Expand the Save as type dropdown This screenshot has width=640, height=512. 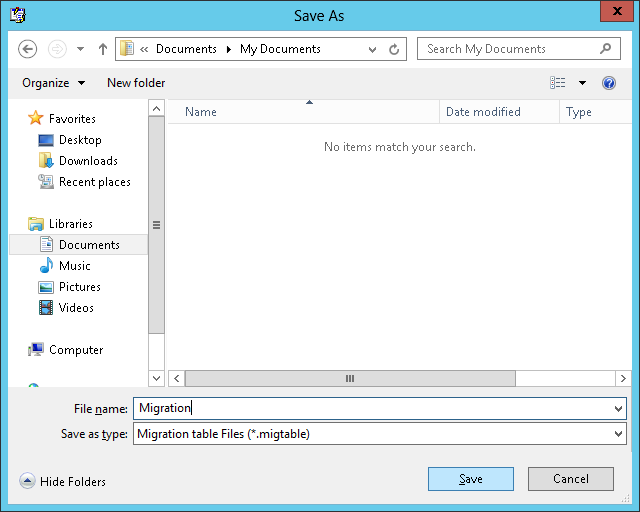point(619,434)
